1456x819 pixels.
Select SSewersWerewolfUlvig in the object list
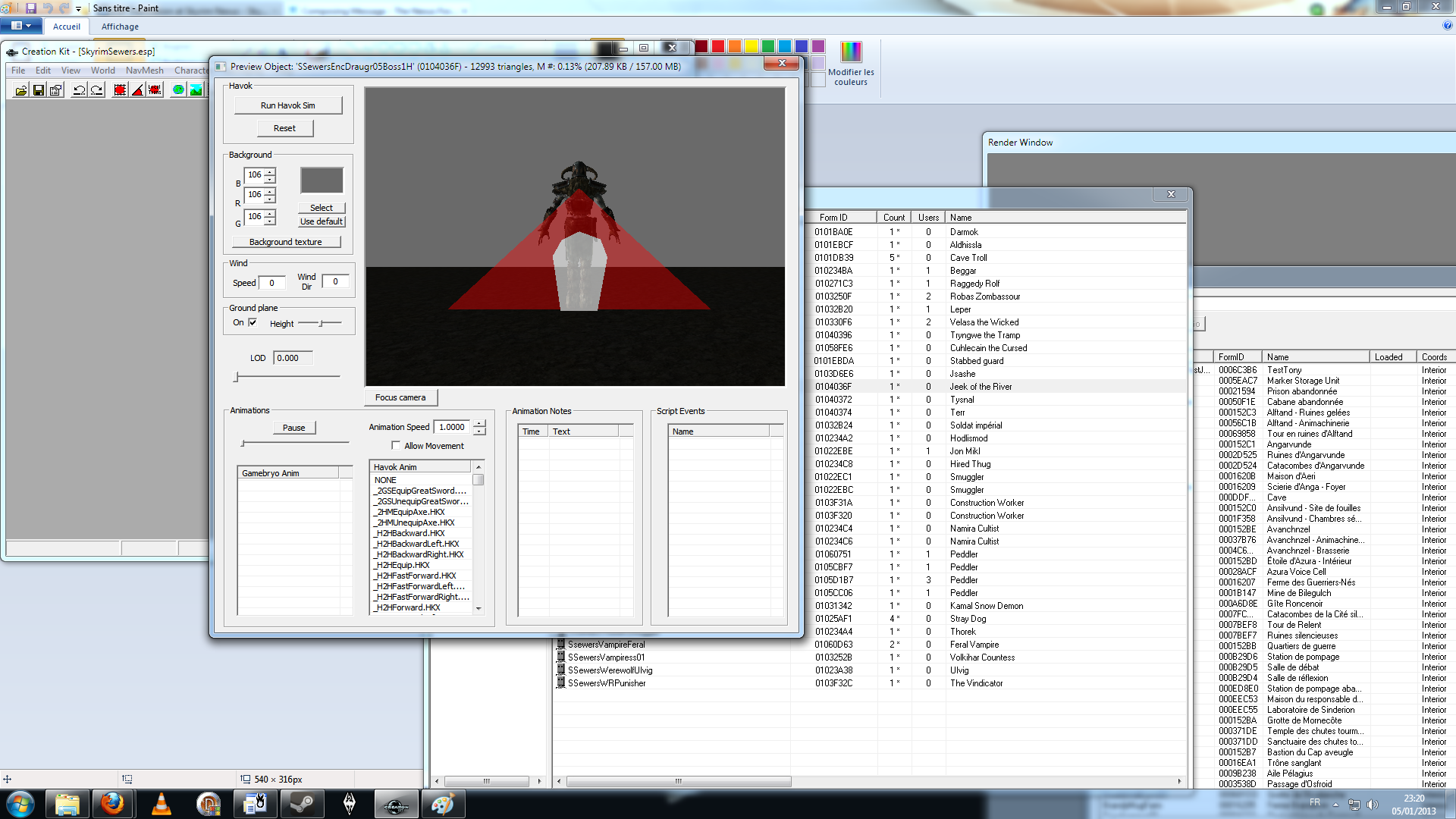tap(610, 670)
